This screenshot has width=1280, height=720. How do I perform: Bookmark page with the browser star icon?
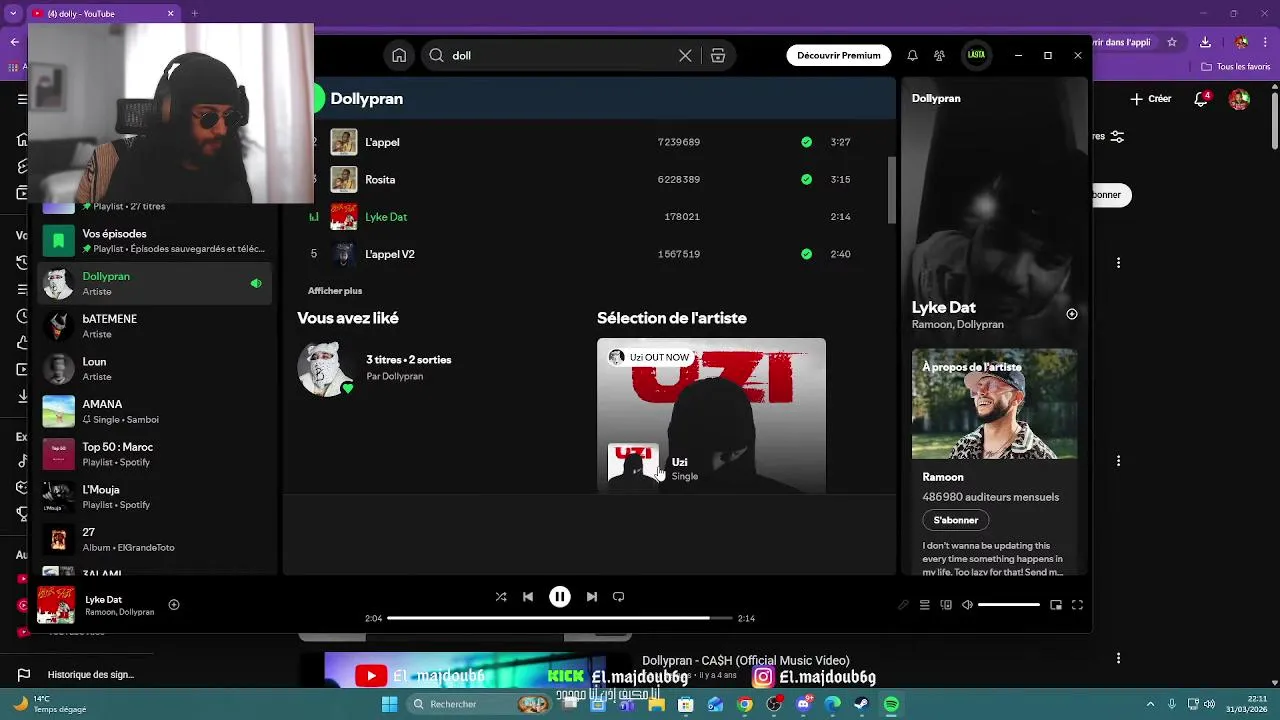(1172, 43)
